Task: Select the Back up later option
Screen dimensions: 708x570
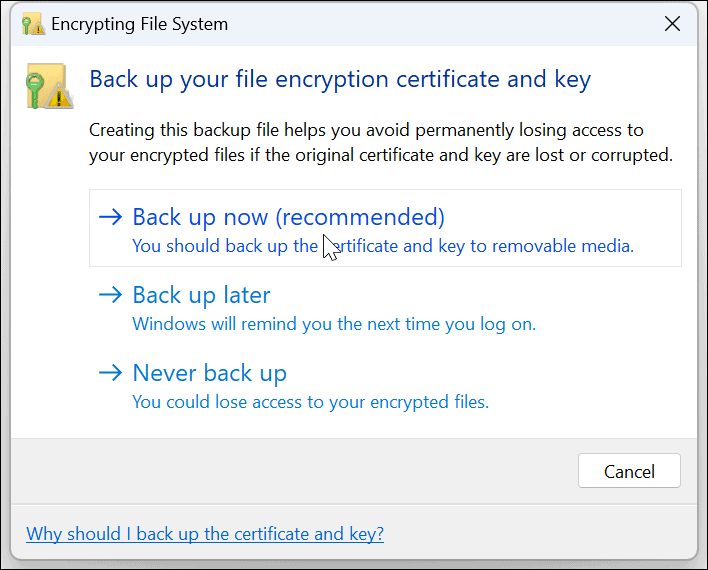Action: [201, 295]
